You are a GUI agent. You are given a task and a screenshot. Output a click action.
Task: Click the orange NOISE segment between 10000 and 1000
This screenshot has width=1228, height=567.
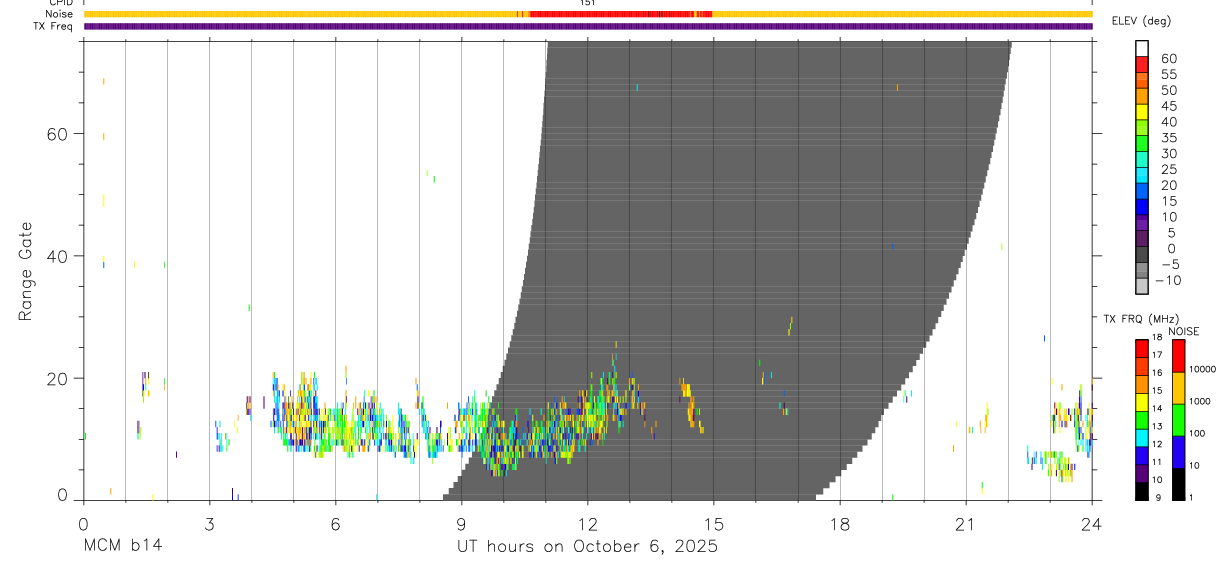point(1177,388)
